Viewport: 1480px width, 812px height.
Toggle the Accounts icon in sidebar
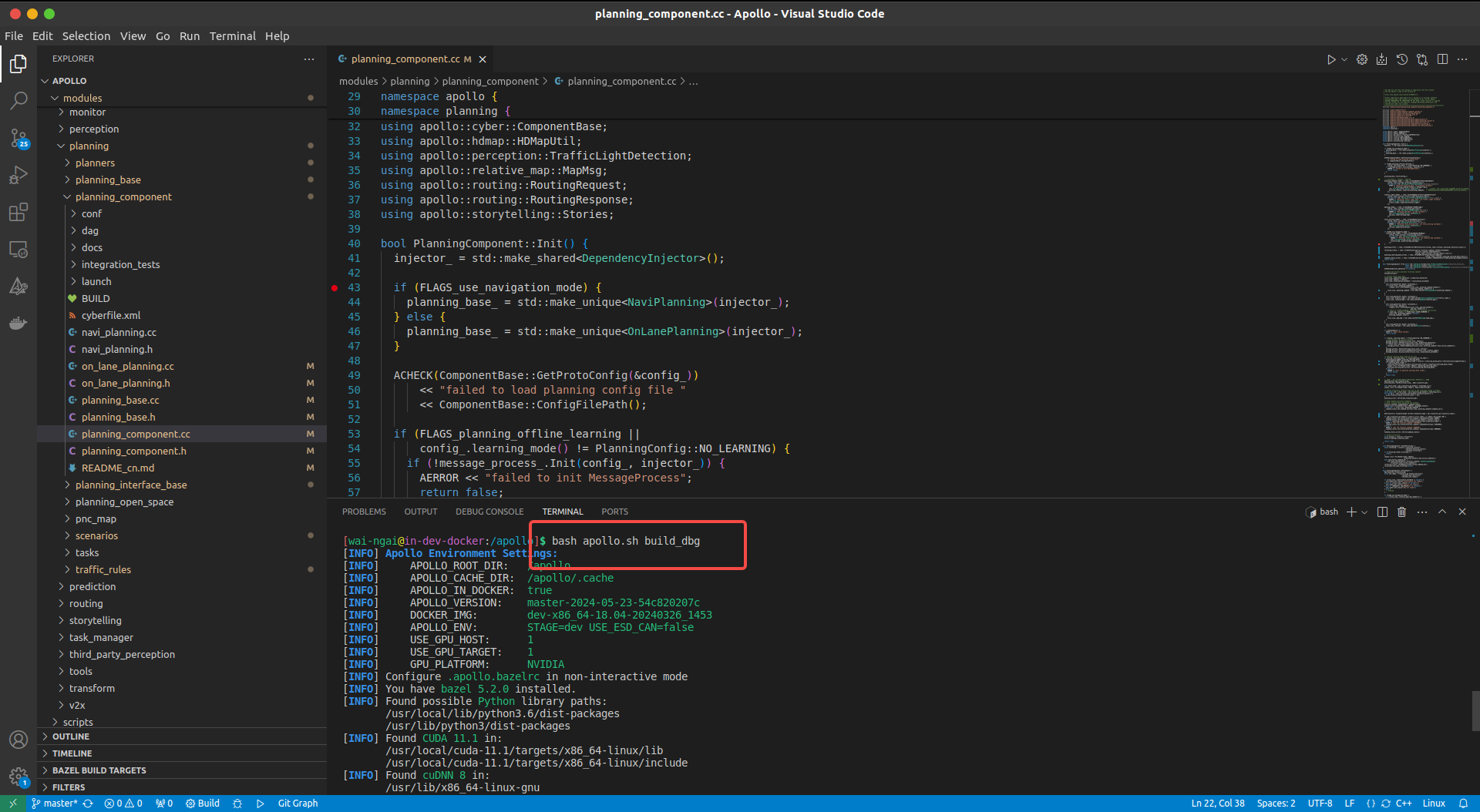18,739
